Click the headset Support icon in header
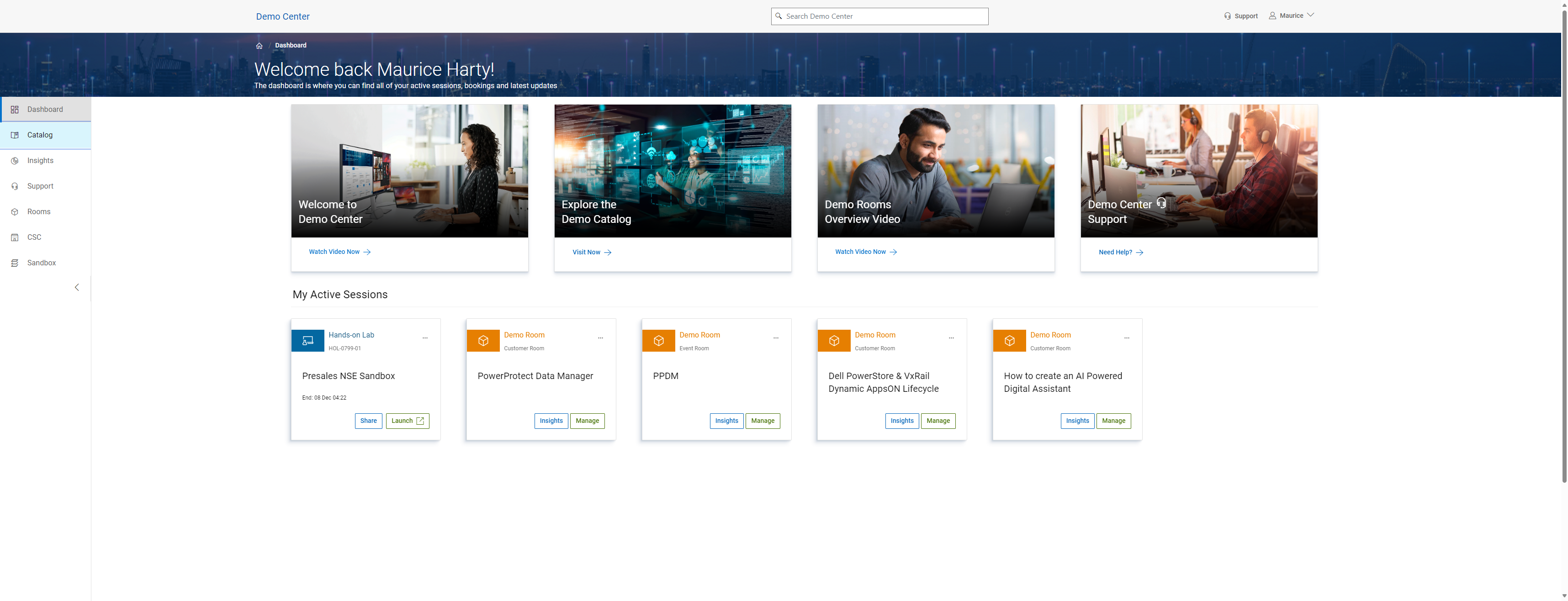Image resolution: width=1568 pixels, height=601 pixels. click(1227, 16)
